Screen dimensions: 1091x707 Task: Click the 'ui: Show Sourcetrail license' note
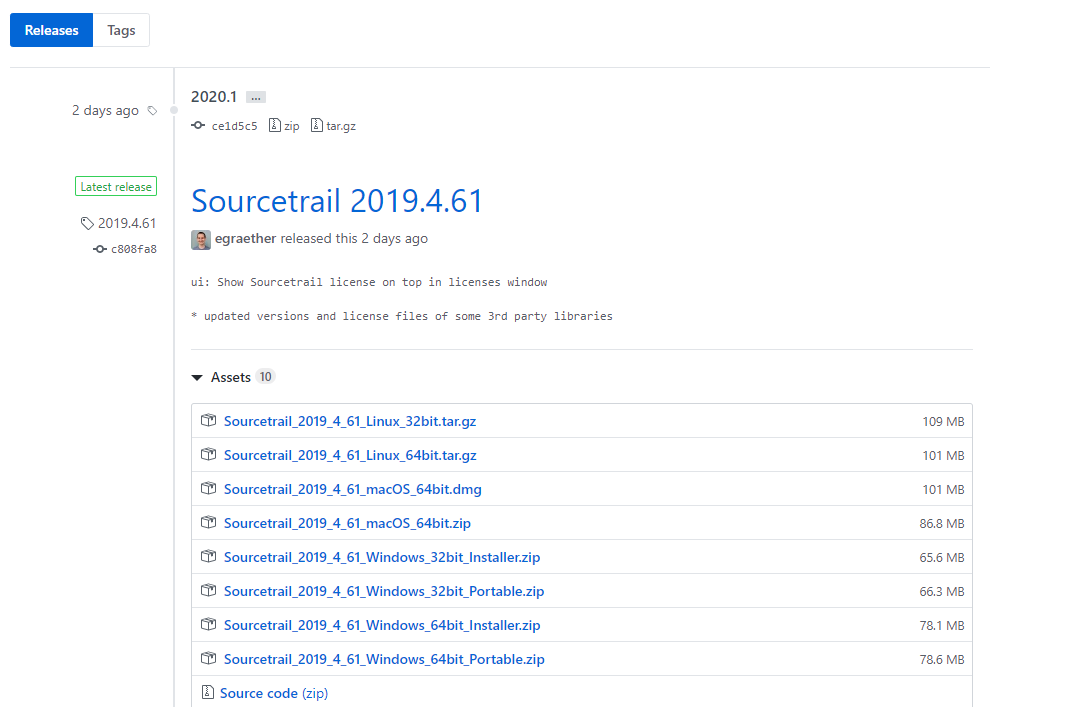point(369,283)
